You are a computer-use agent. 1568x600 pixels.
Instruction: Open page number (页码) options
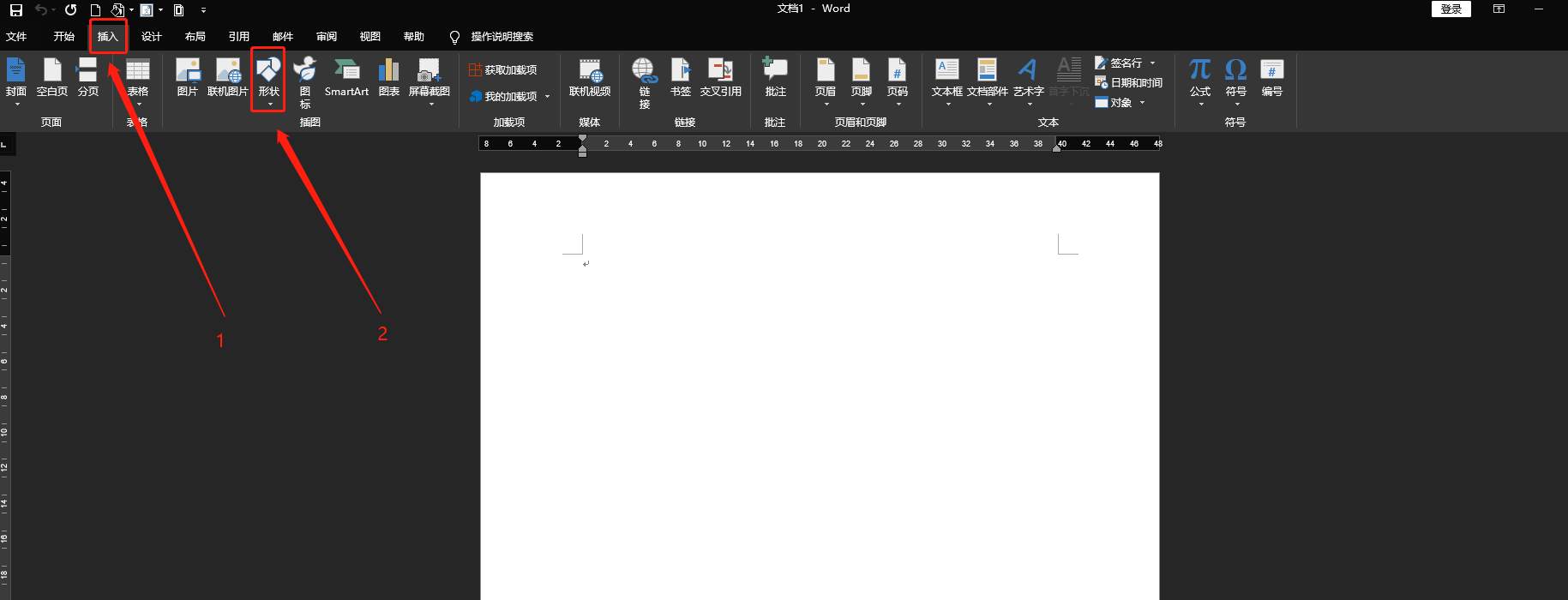[898, 81]
